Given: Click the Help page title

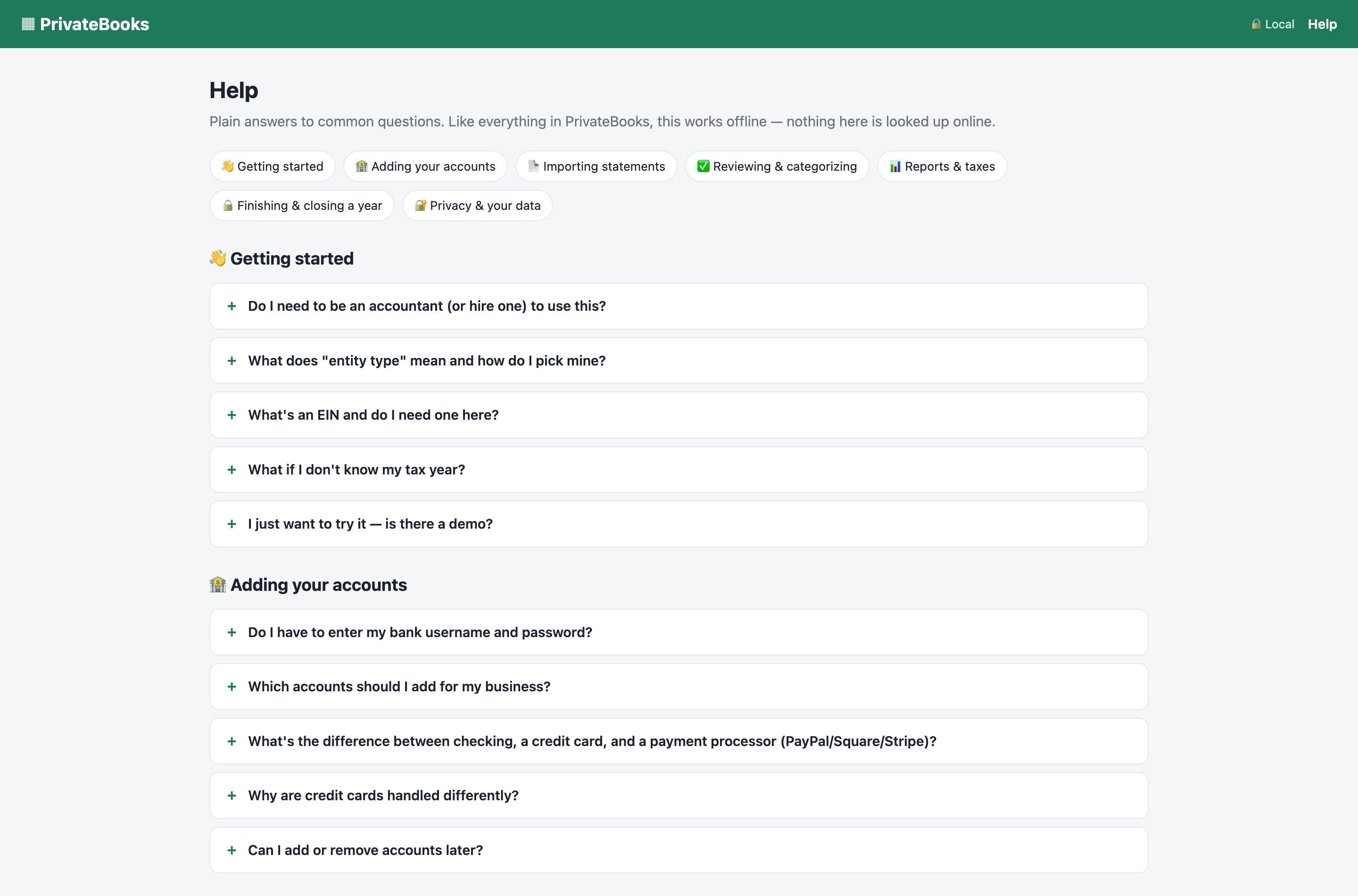Looking at the screenshot, I should point(234,90).
